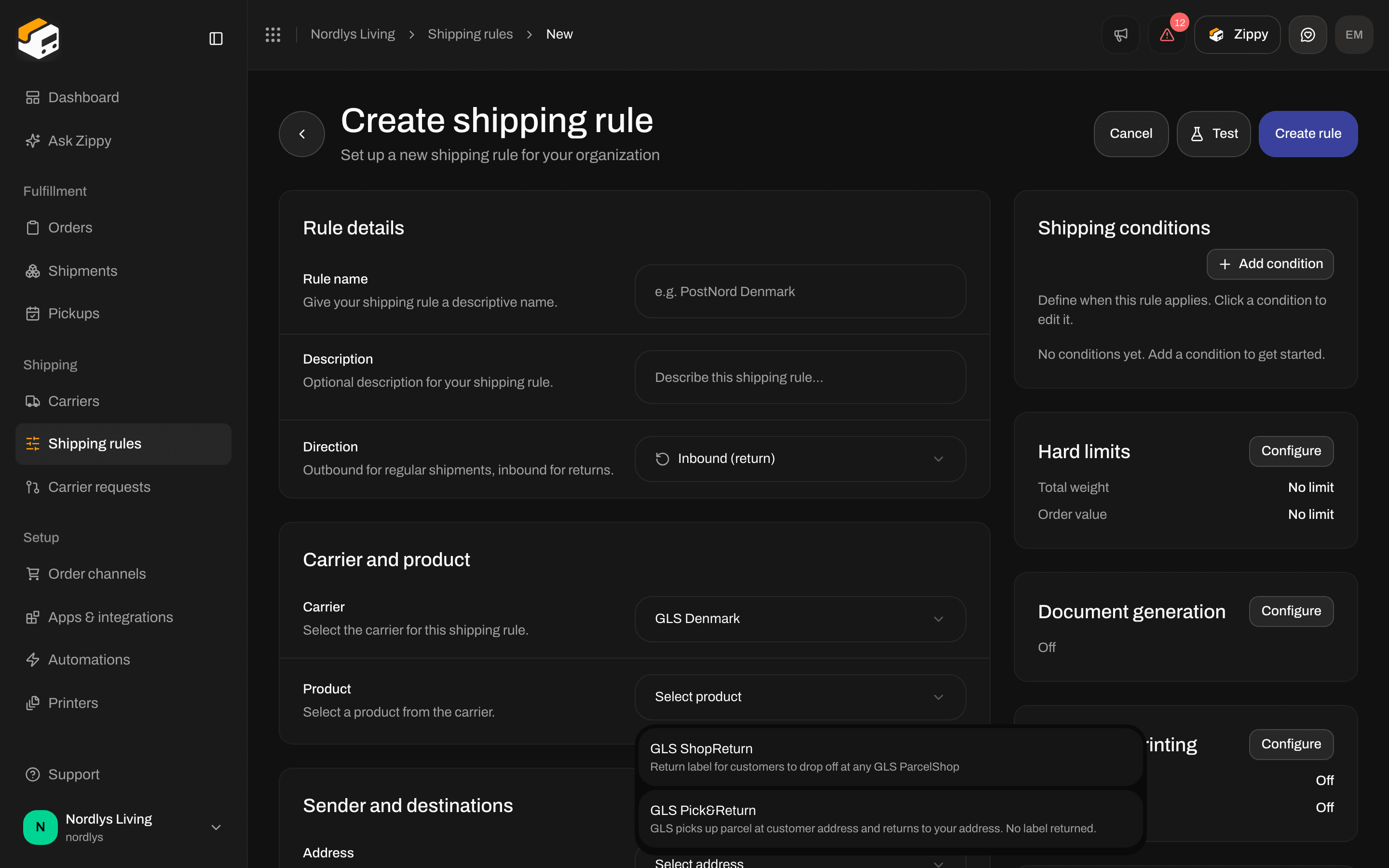The image size is (1389, 868).
Task: Click the Create rule button
Action: tap(1308, 134)
